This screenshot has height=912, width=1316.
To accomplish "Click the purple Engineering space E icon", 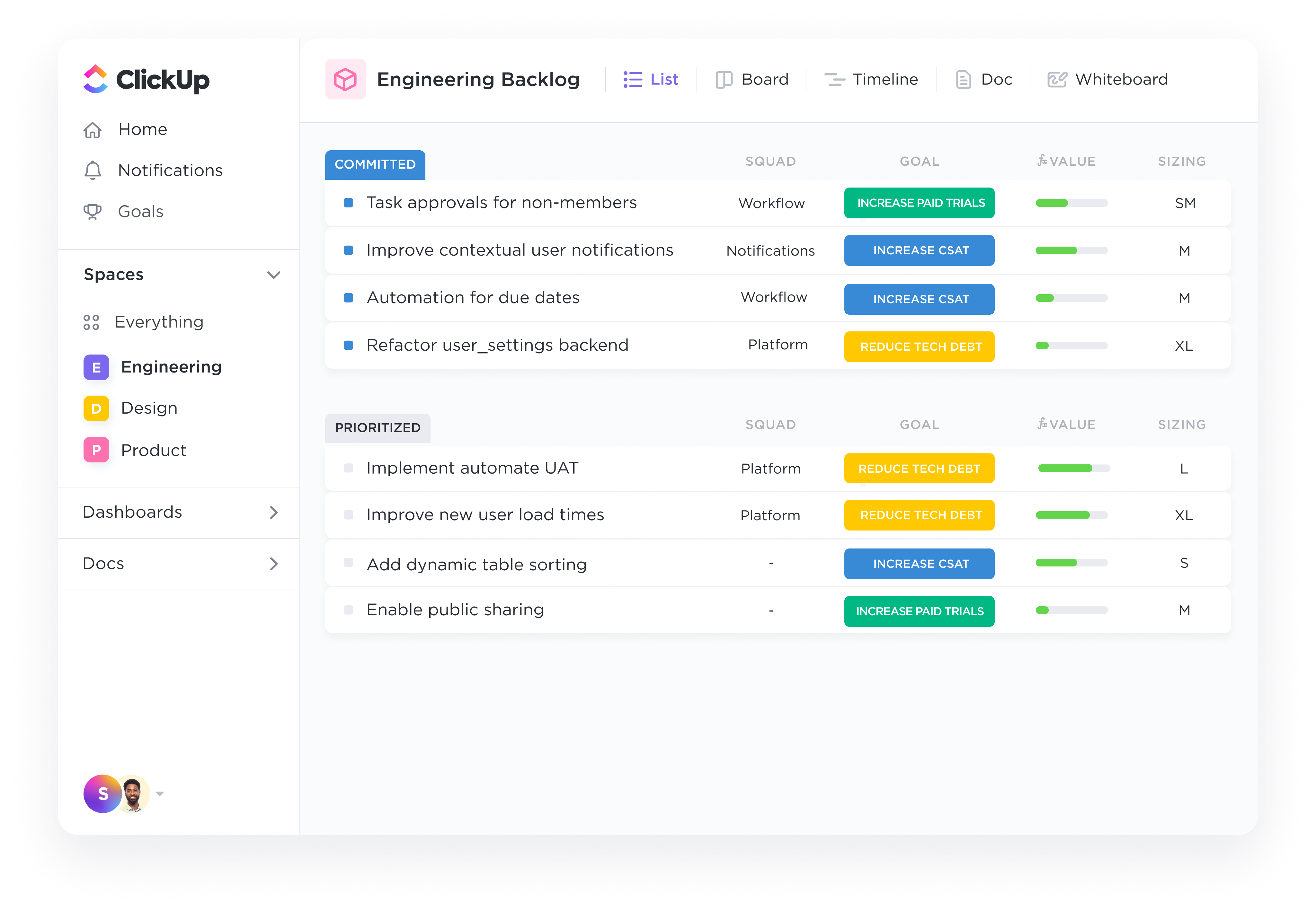I will tap(96, 367).
